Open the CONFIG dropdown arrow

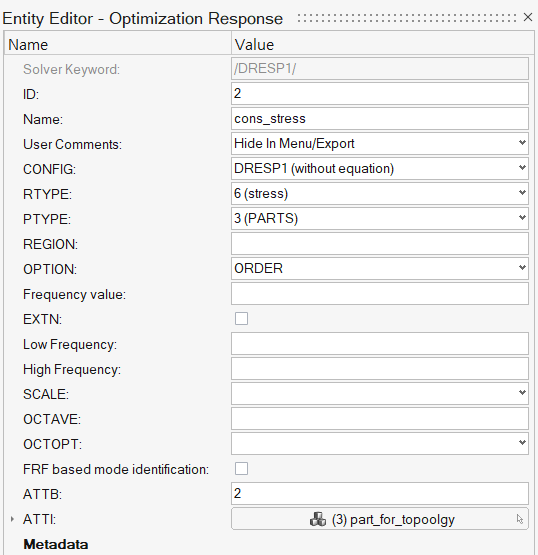point(522,168)
